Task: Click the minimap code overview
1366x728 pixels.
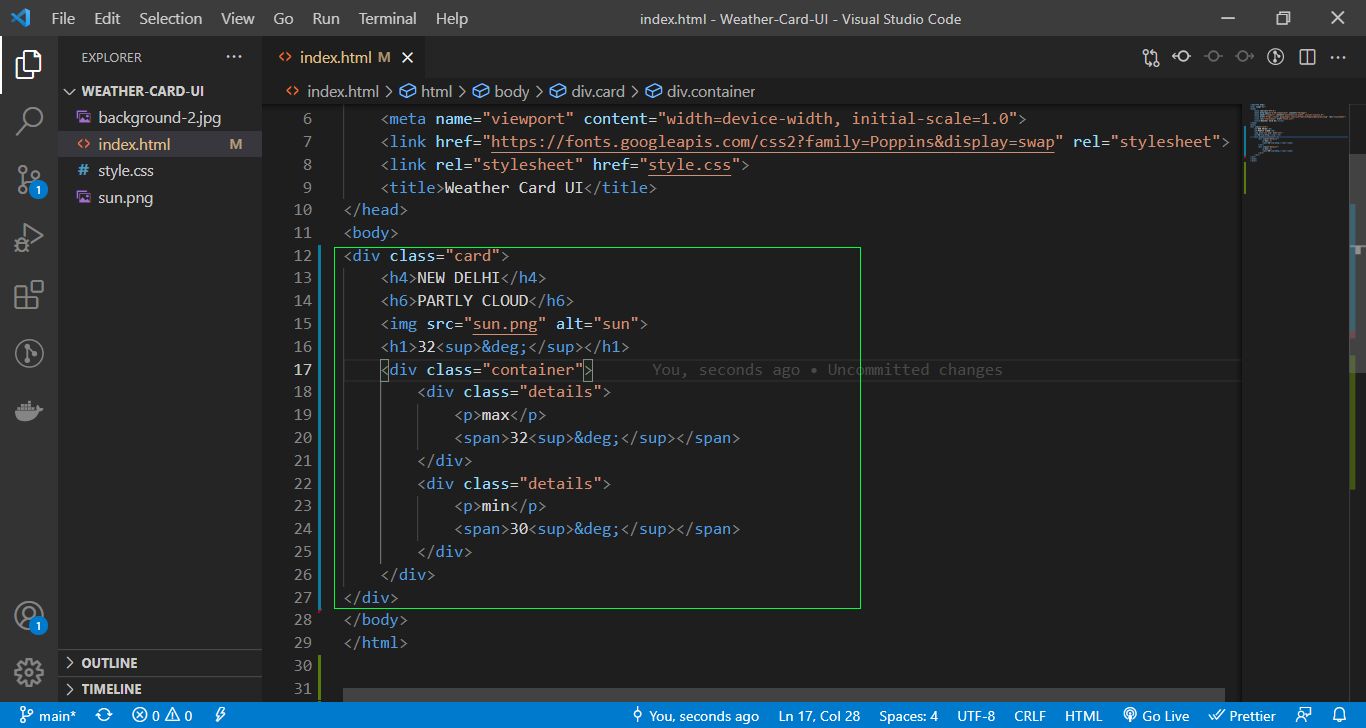Action: coord(1295,134)
